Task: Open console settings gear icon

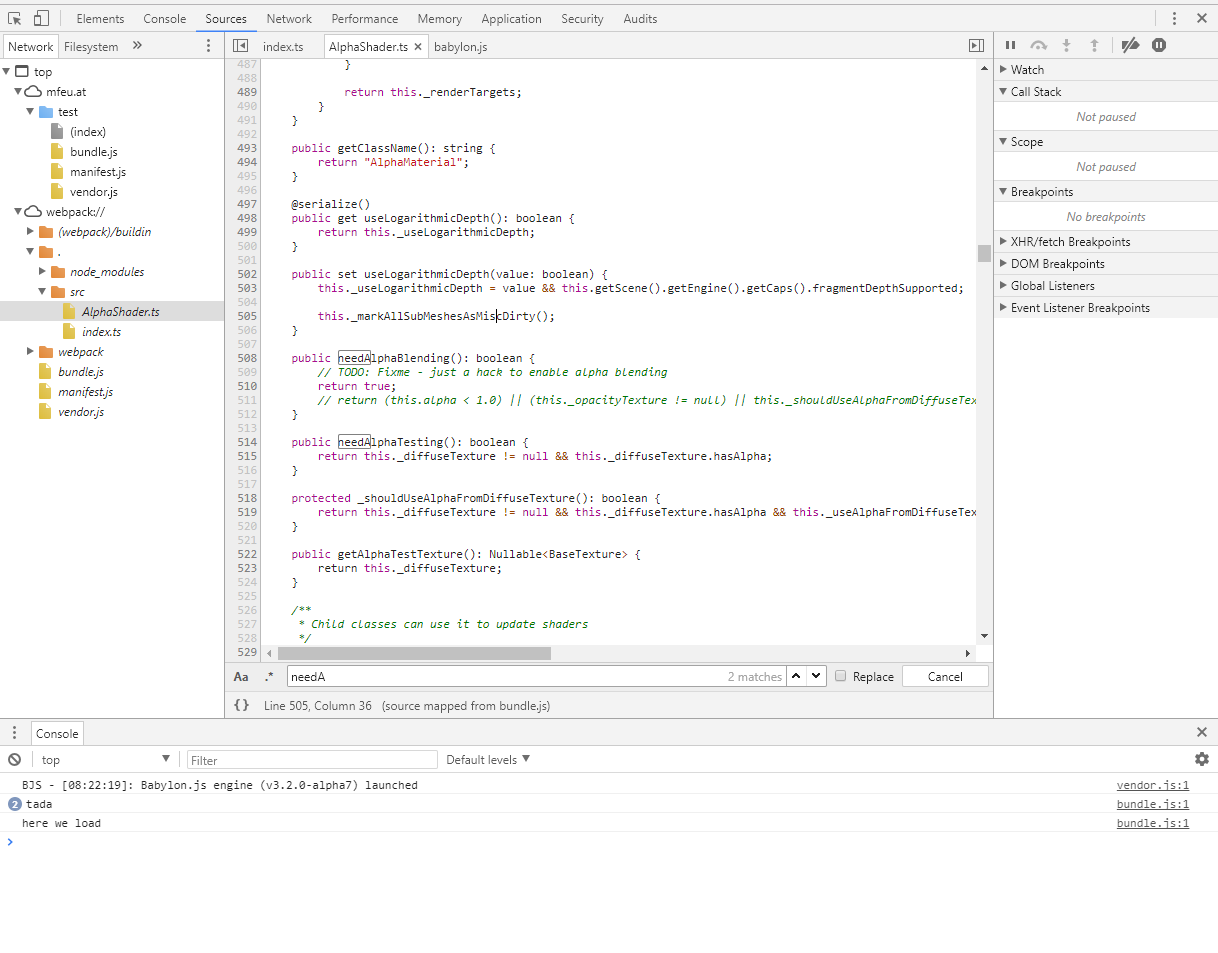Action: point(1201,759)
